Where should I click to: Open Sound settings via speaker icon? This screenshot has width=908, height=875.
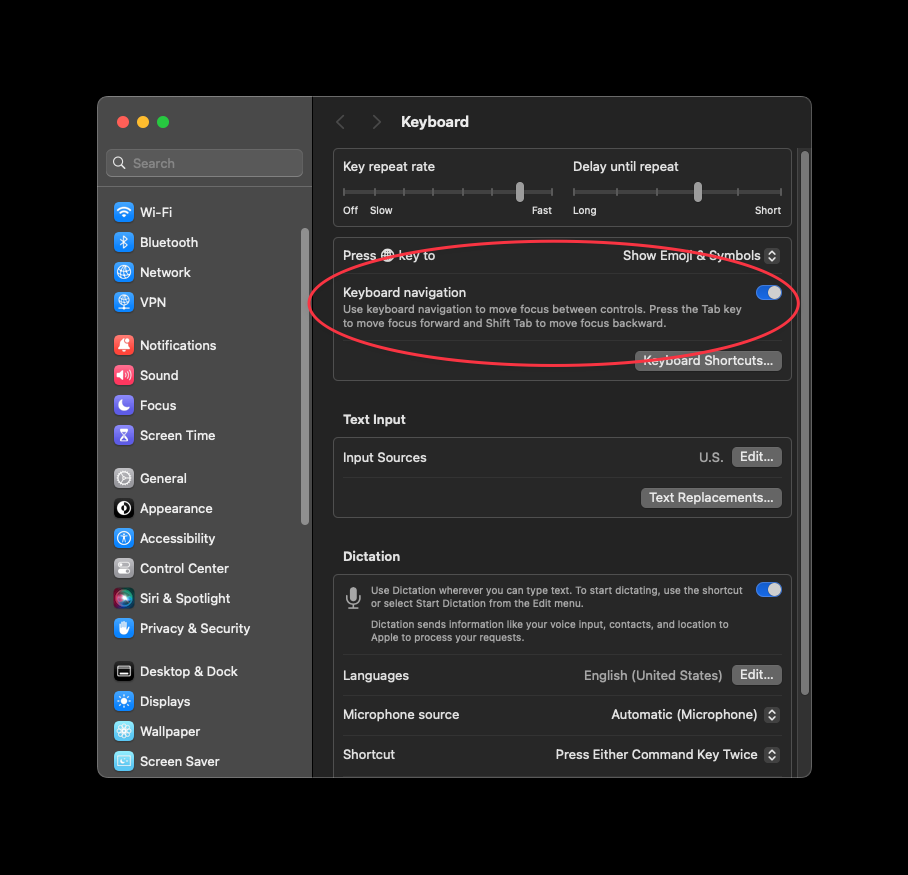[x=123, y=375]
